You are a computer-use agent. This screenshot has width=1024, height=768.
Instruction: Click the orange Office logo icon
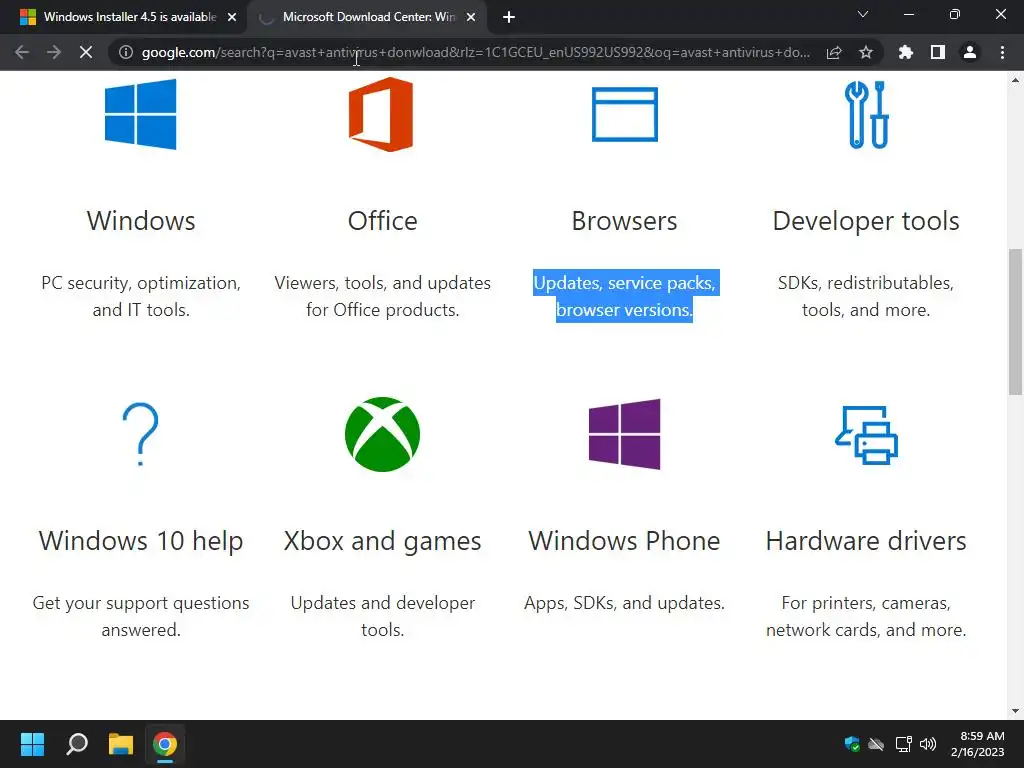[381, 114]
